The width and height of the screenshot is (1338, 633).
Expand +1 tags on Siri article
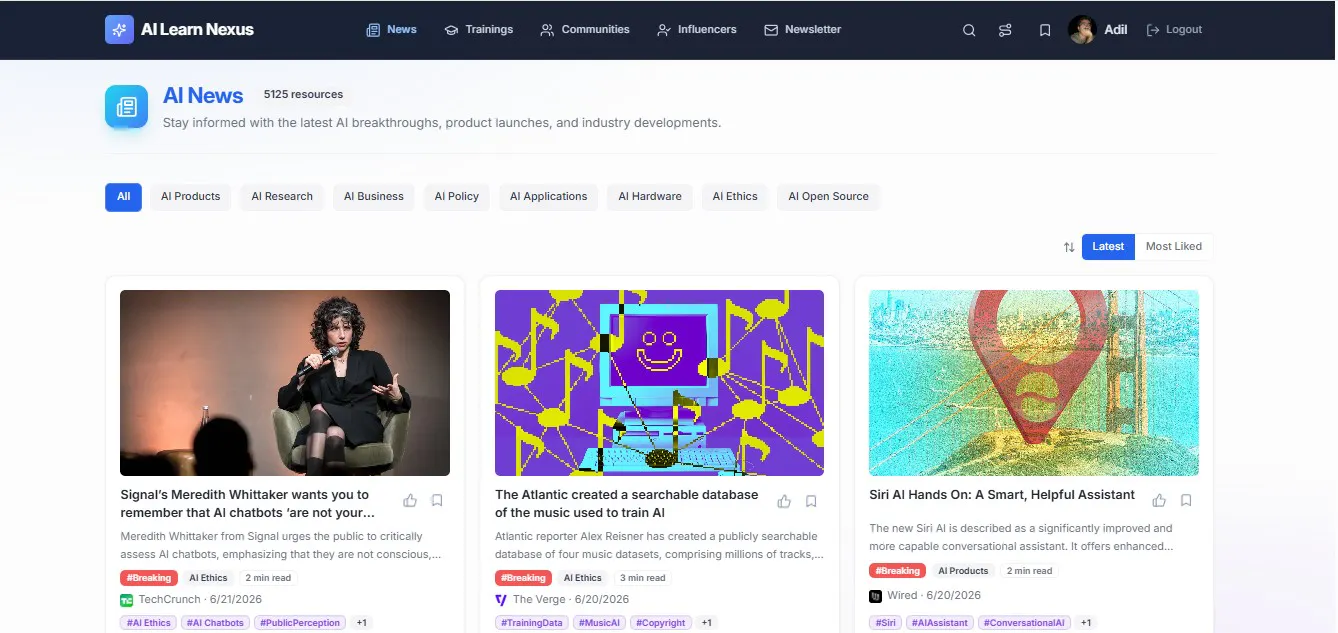(x=1086, y=623)
